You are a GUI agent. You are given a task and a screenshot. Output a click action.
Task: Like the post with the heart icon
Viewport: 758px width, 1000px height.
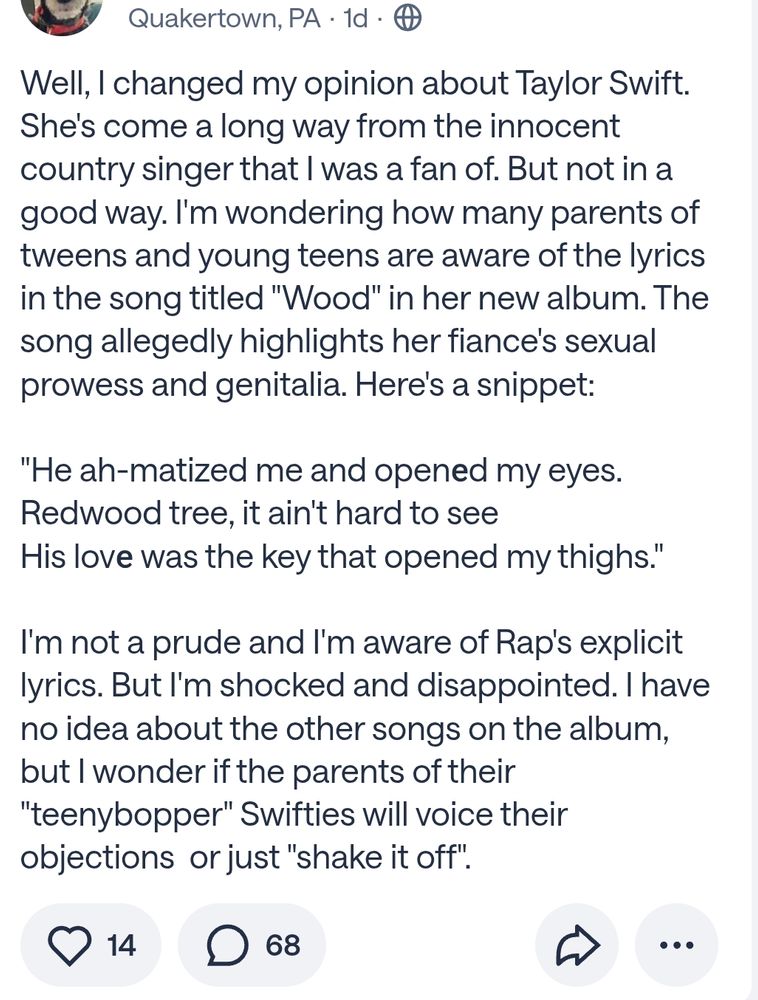[70, 944]
